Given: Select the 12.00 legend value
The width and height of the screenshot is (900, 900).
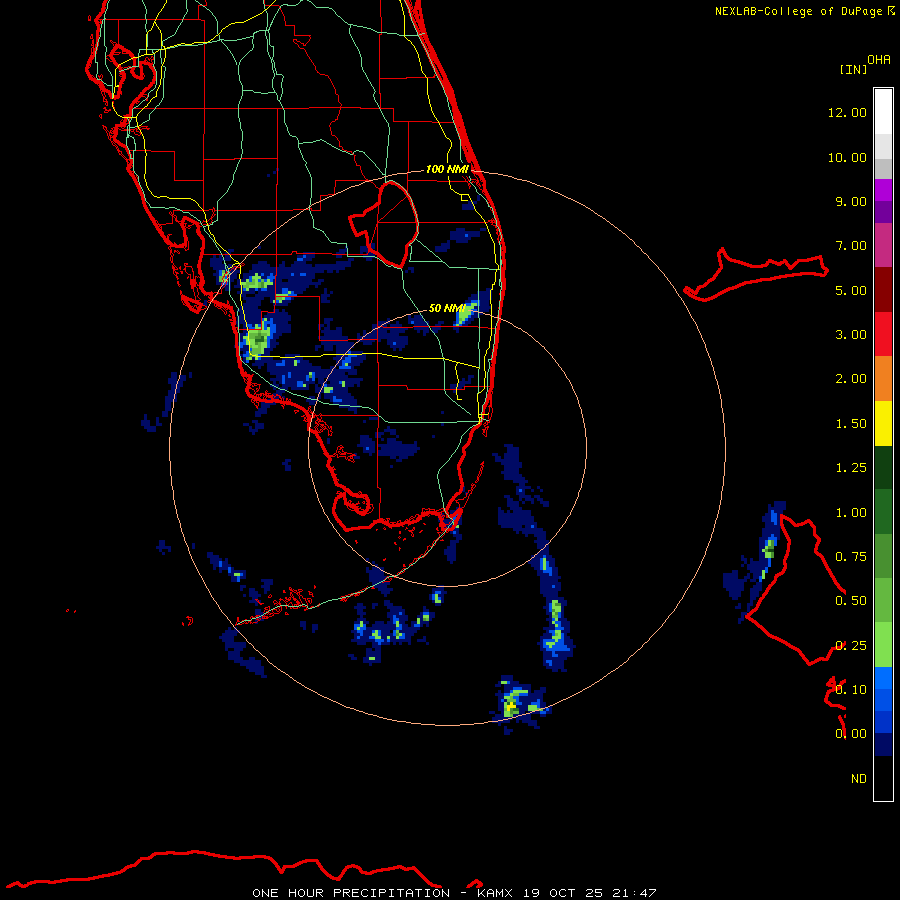Looking at the screenshot, I should pos(847,112).
